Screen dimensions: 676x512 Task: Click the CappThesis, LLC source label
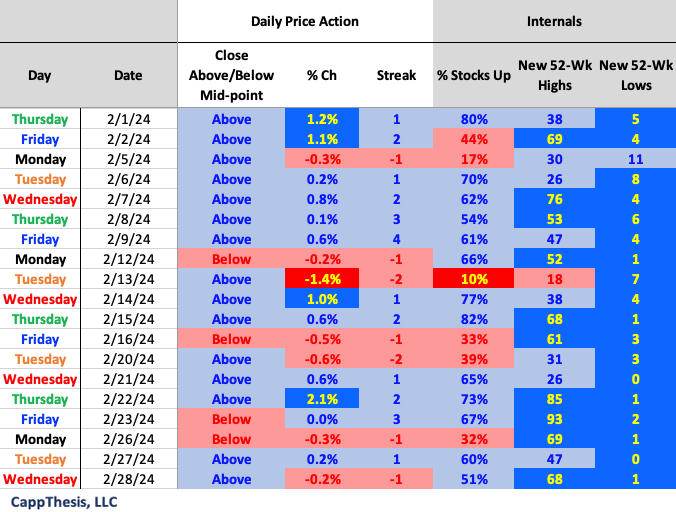pos(64,501)
